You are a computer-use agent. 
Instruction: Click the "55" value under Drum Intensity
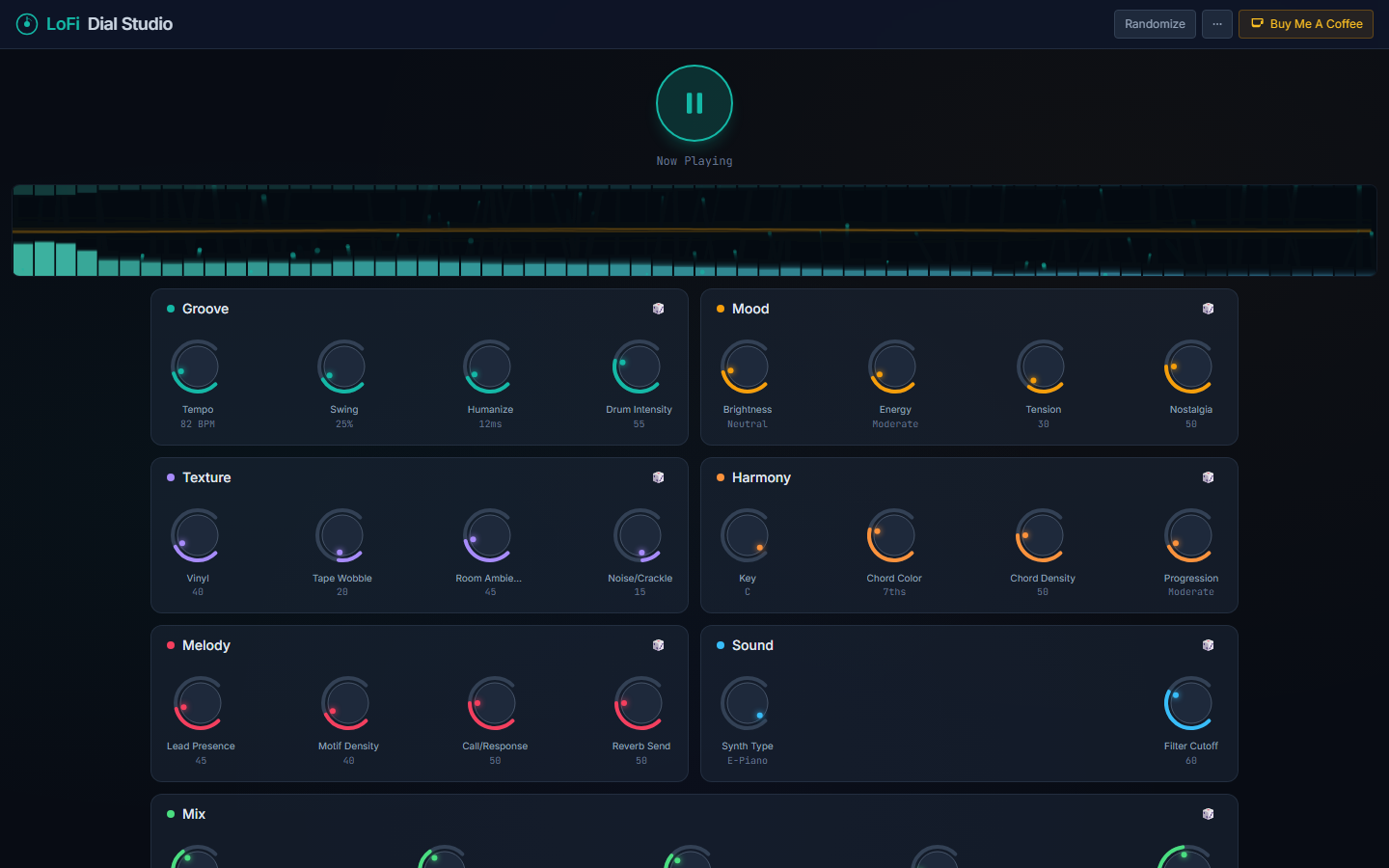639,424
